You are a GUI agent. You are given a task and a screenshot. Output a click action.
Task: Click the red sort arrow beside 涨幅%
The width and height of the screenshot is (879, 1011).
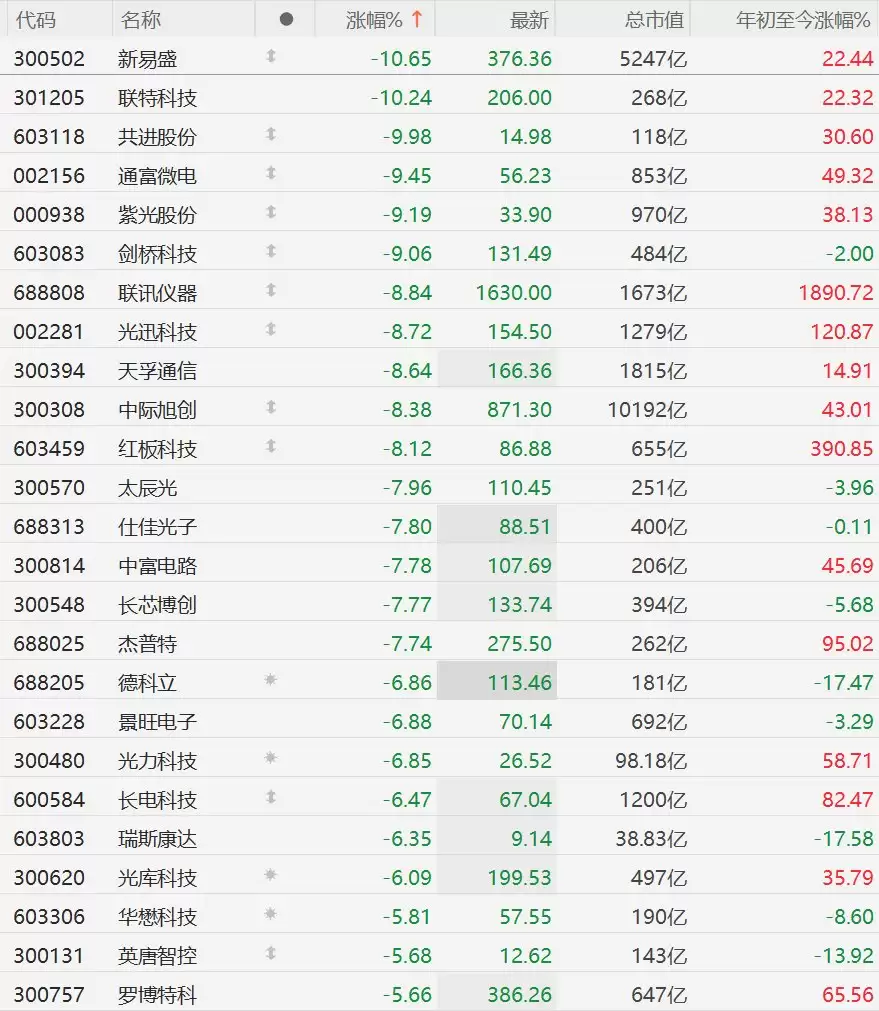tap(417, 19)
